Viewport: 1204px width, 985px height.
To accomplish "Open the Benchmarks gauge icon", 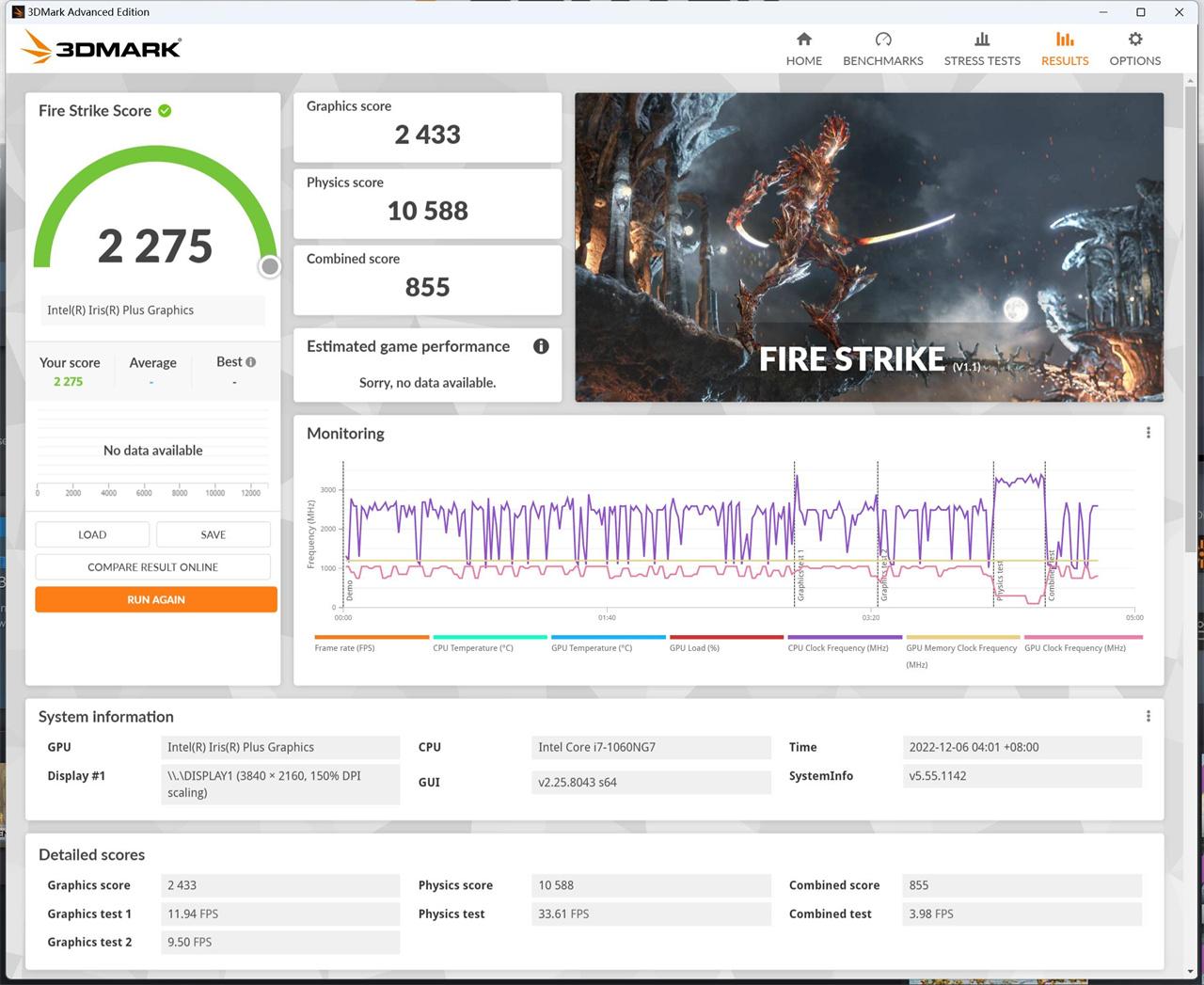I will click(882, 40).
